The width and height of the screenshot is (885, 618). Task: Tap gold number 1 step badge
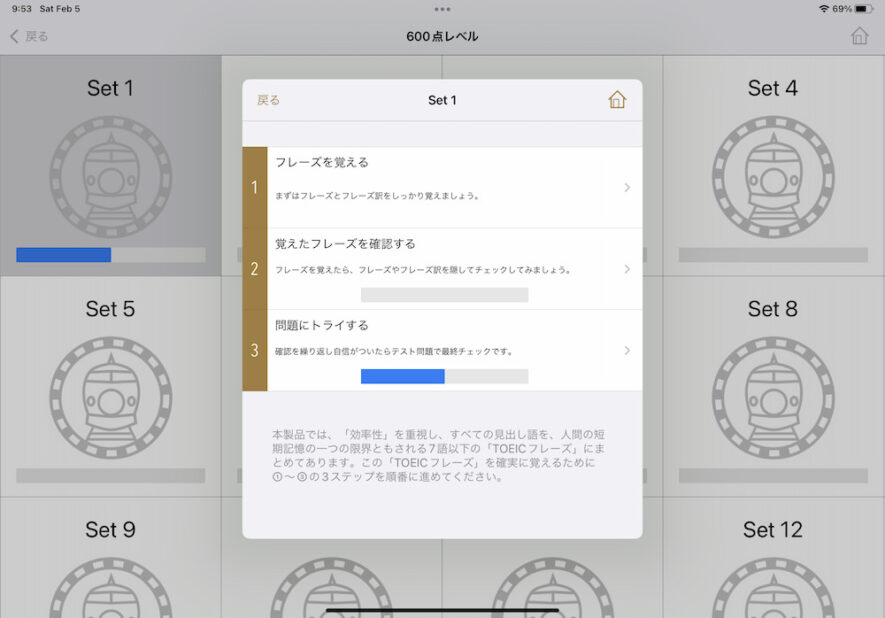pos(255,187)
